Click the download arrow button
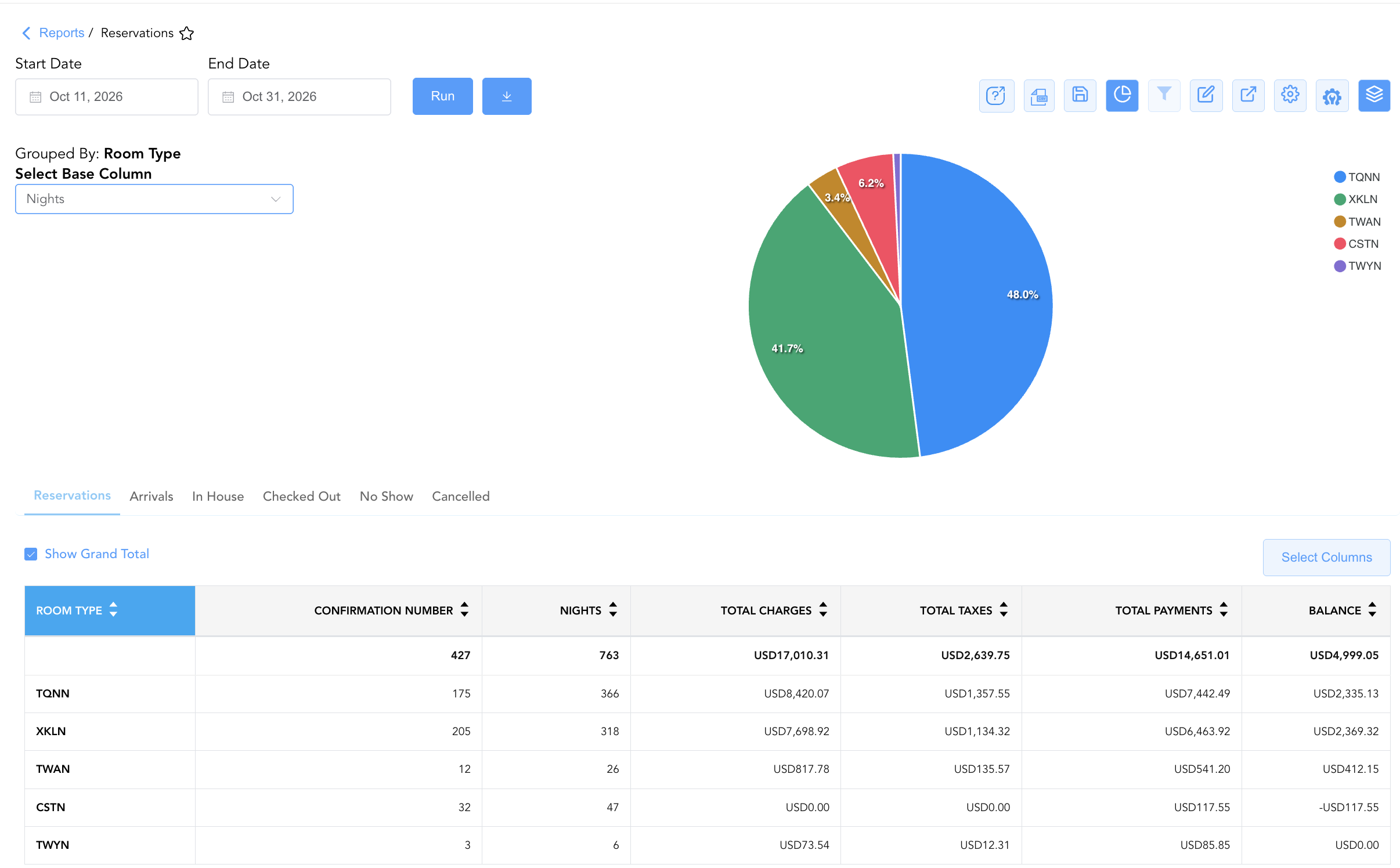This screenshot has width=1400, height=868. point(507,96)
